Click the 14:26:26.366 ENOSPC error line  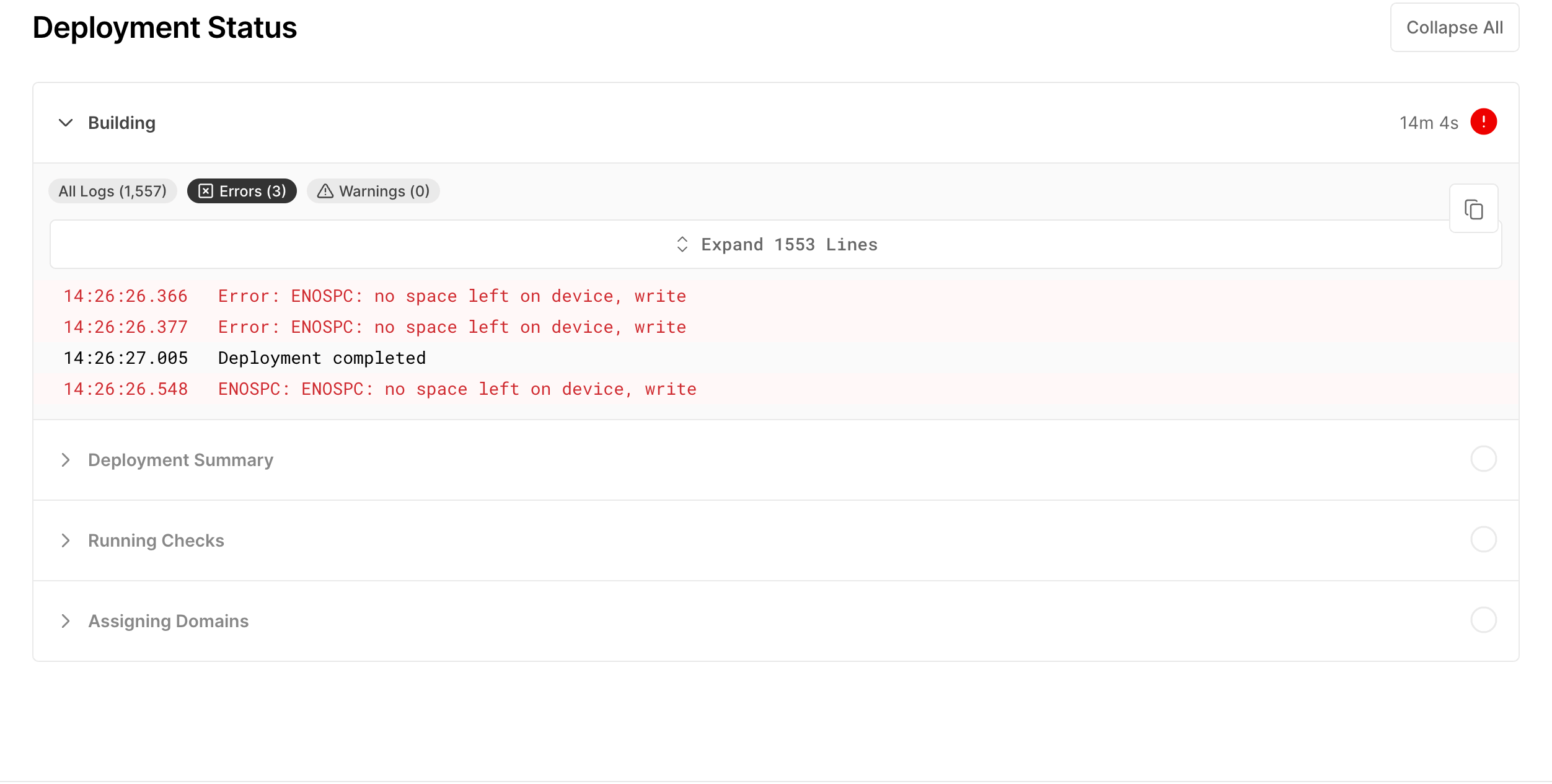(x=451, y=296)
